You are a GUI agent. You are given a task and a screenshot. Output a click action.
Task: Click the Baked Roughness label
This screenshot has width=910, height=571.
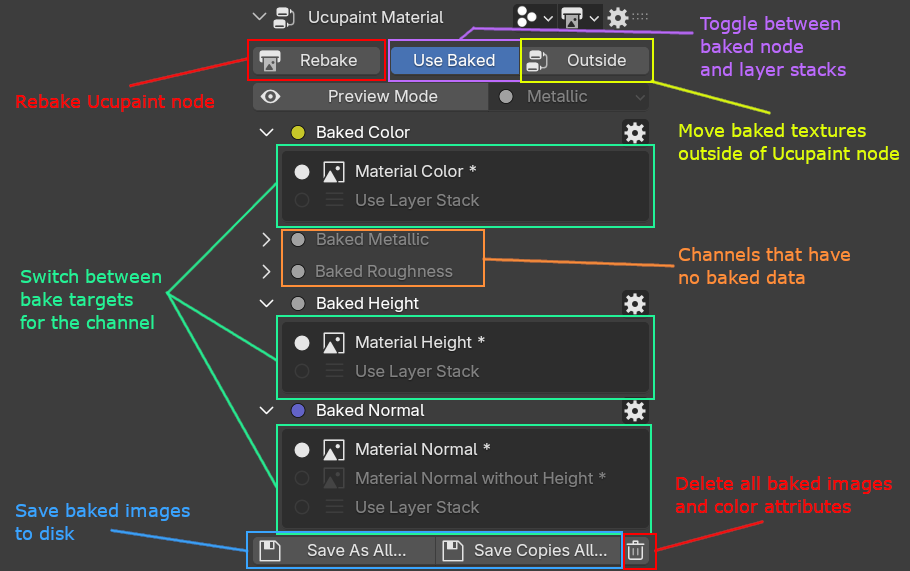[x=384, y=271]
